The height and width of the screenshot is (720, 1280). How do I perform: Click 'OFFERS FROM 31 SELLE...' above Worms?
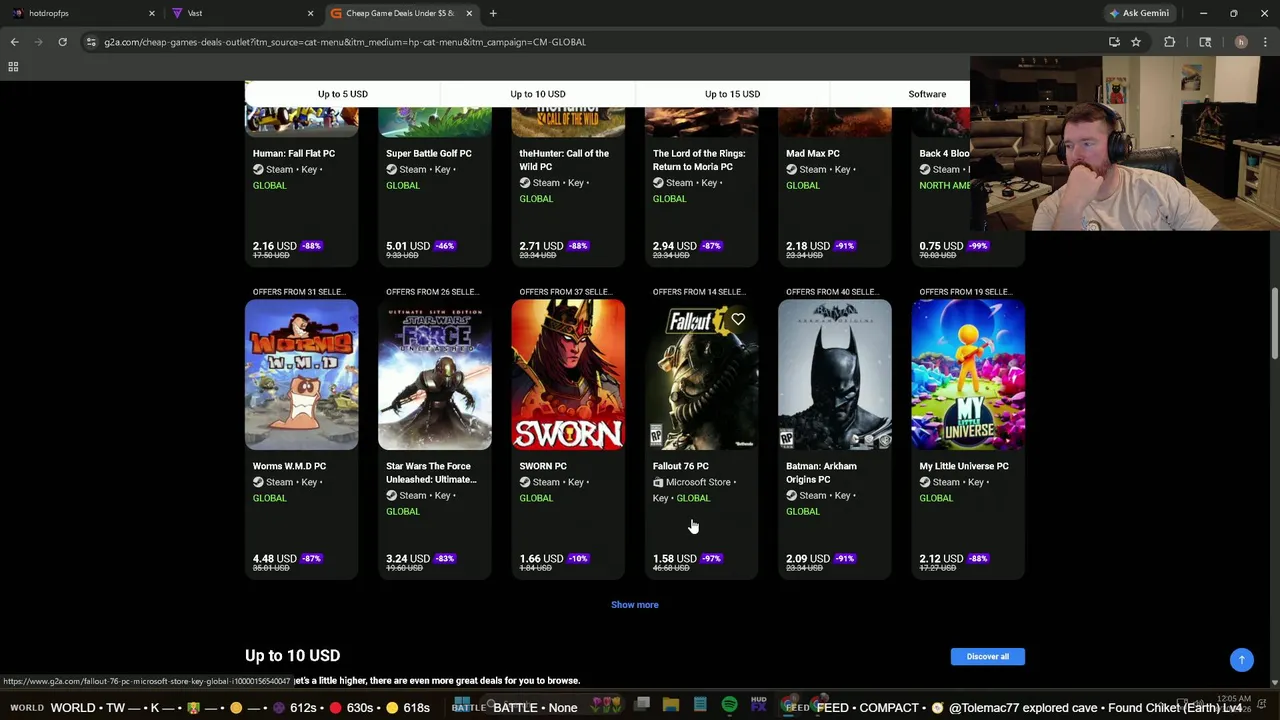pyautogui.click(x=298, y=292)
